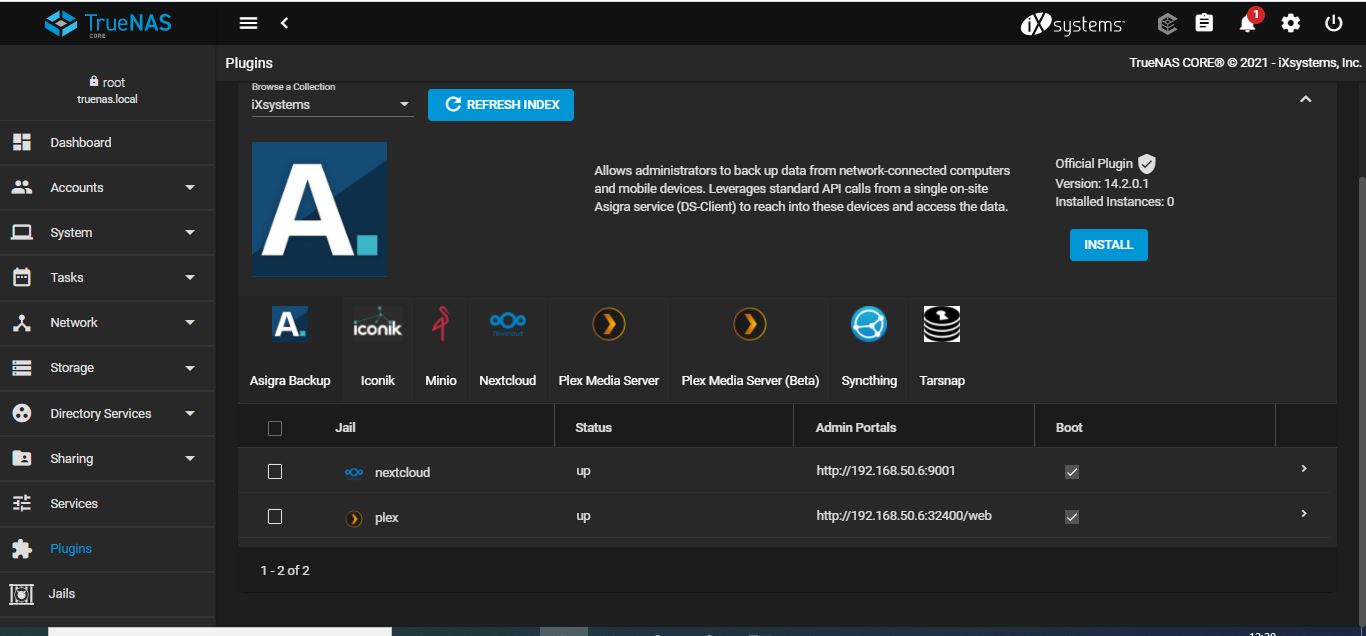Expand the nextcloud row details
This screenshot has height=636, width=1366.
[x=1303, y=468]
